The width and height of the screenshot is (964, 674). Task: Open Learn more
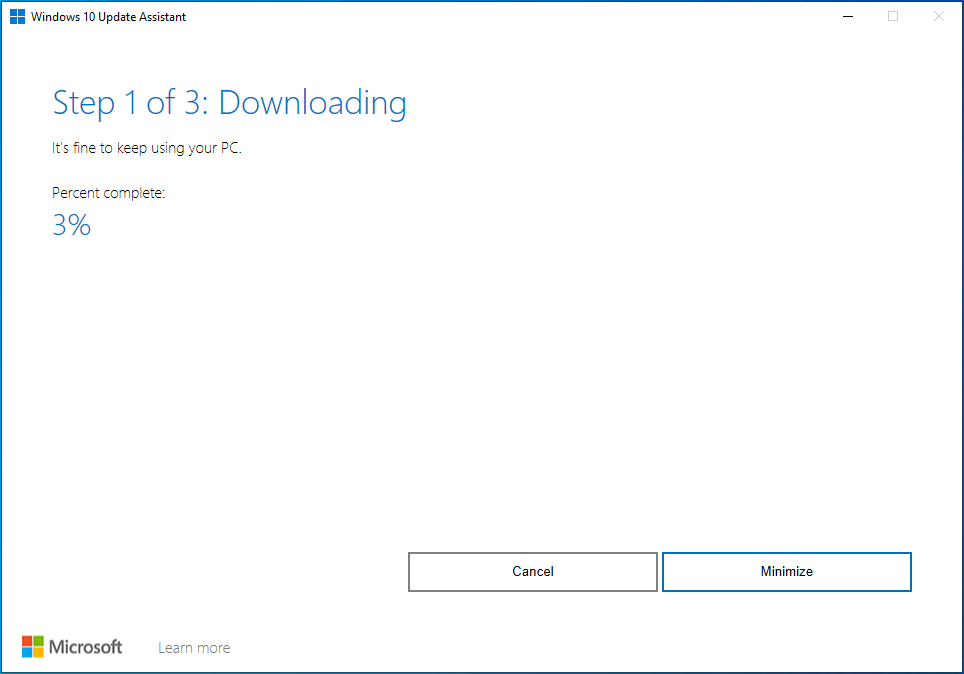(x=193, y=646)
